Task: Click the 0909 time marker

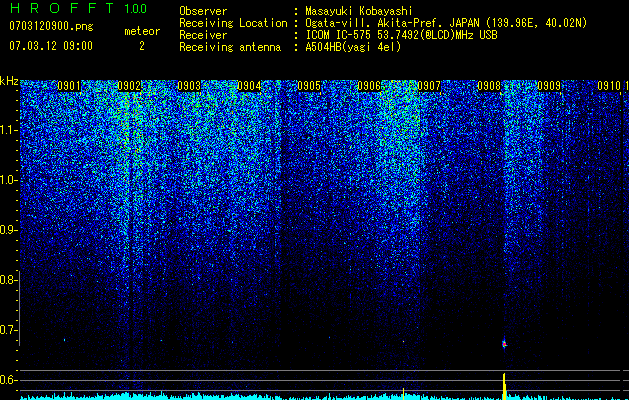Action: [549, 86]
